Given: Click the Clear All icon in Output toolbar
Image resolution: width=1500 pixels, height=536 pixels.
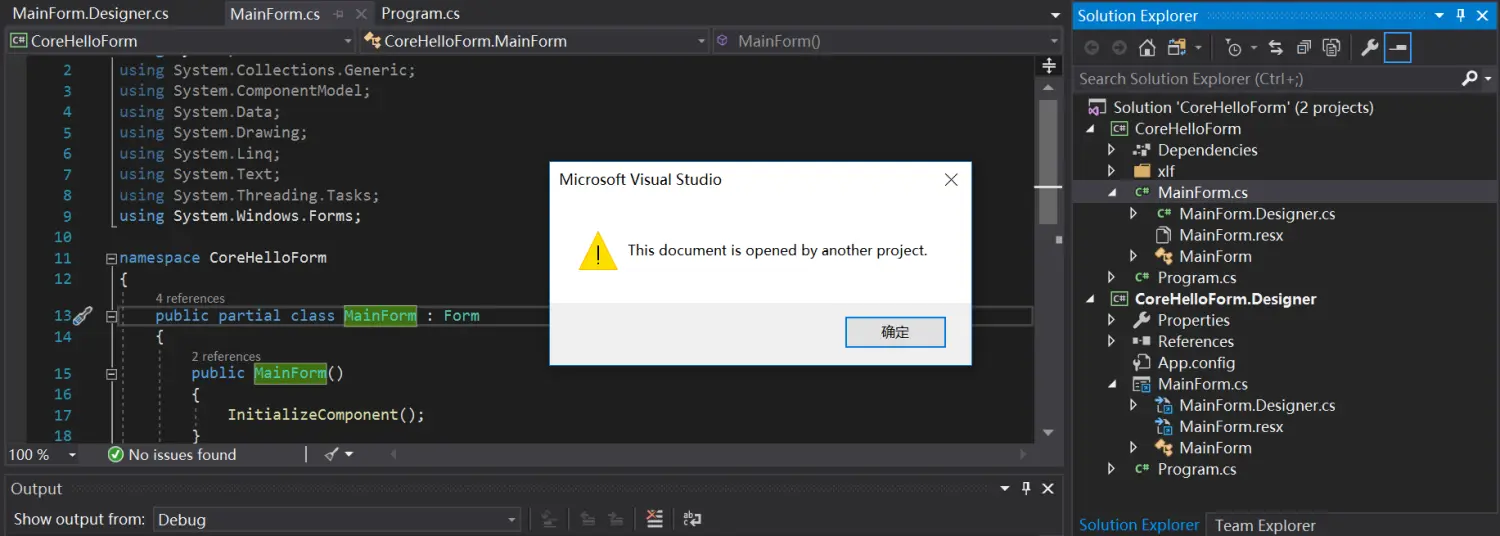Looking at the screenshot, I should pos(654,519).
